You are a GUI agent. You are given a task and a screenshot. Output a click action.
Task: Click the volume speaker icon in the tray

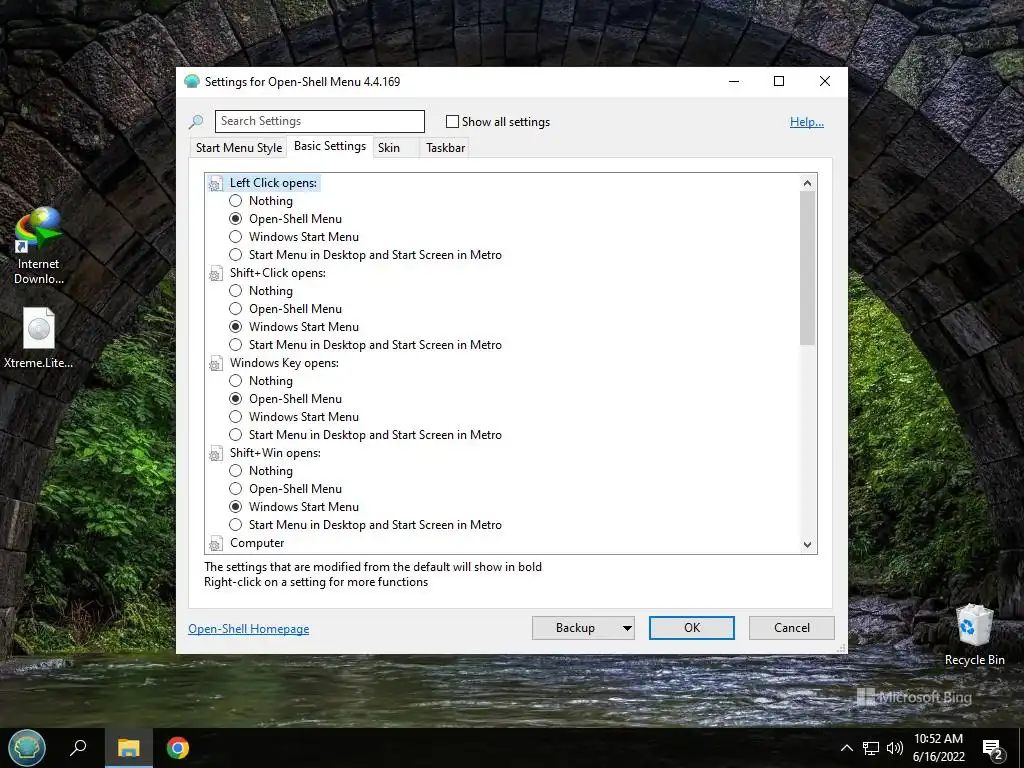point(895,748)
